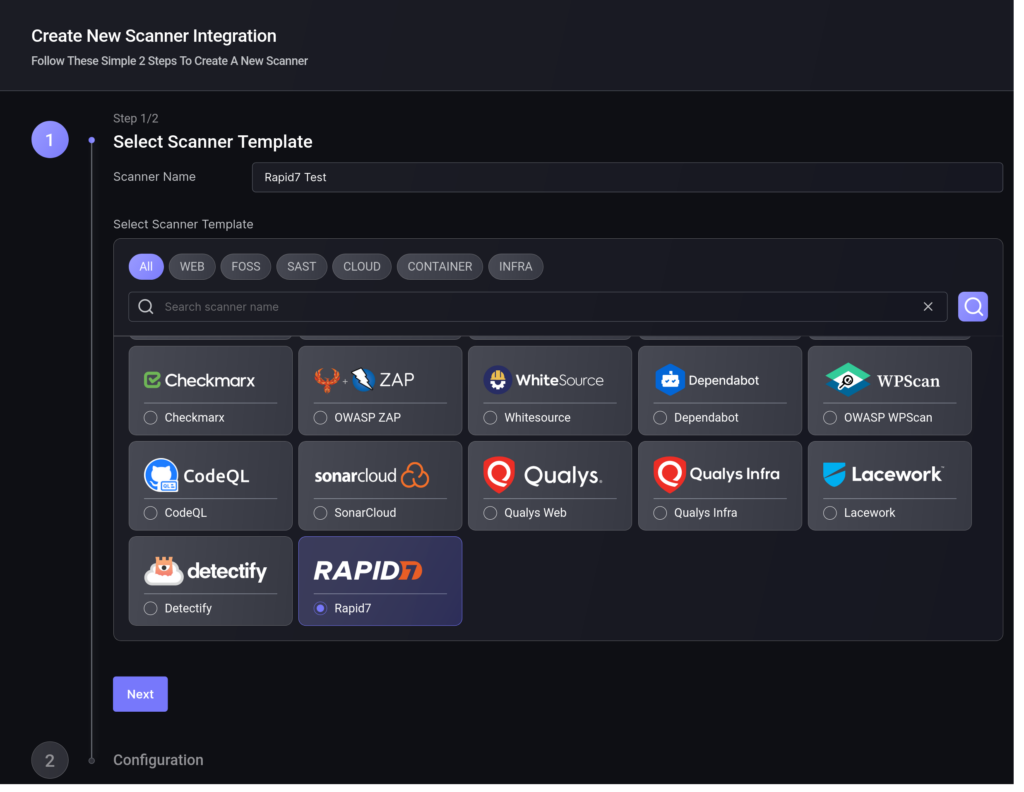The height and width of the screenshot is (792, 1024).
Task: Show All scanner templates filter
Action: pyautogui.click(x=146, y=266)
